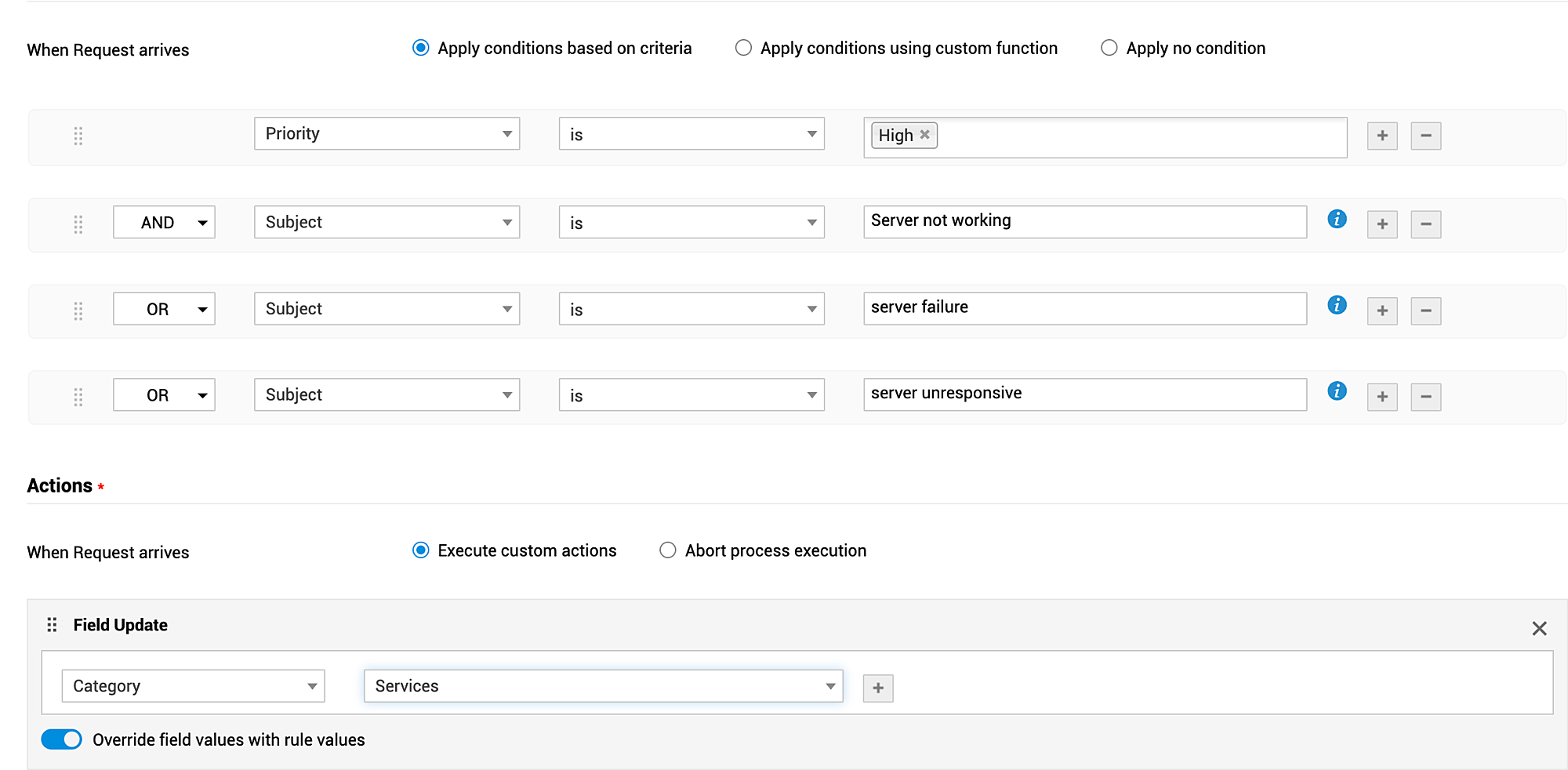The image size is (1568, 770).
Task: Grab the drag handle of the Field Update block
Action: tap(52, 625)
